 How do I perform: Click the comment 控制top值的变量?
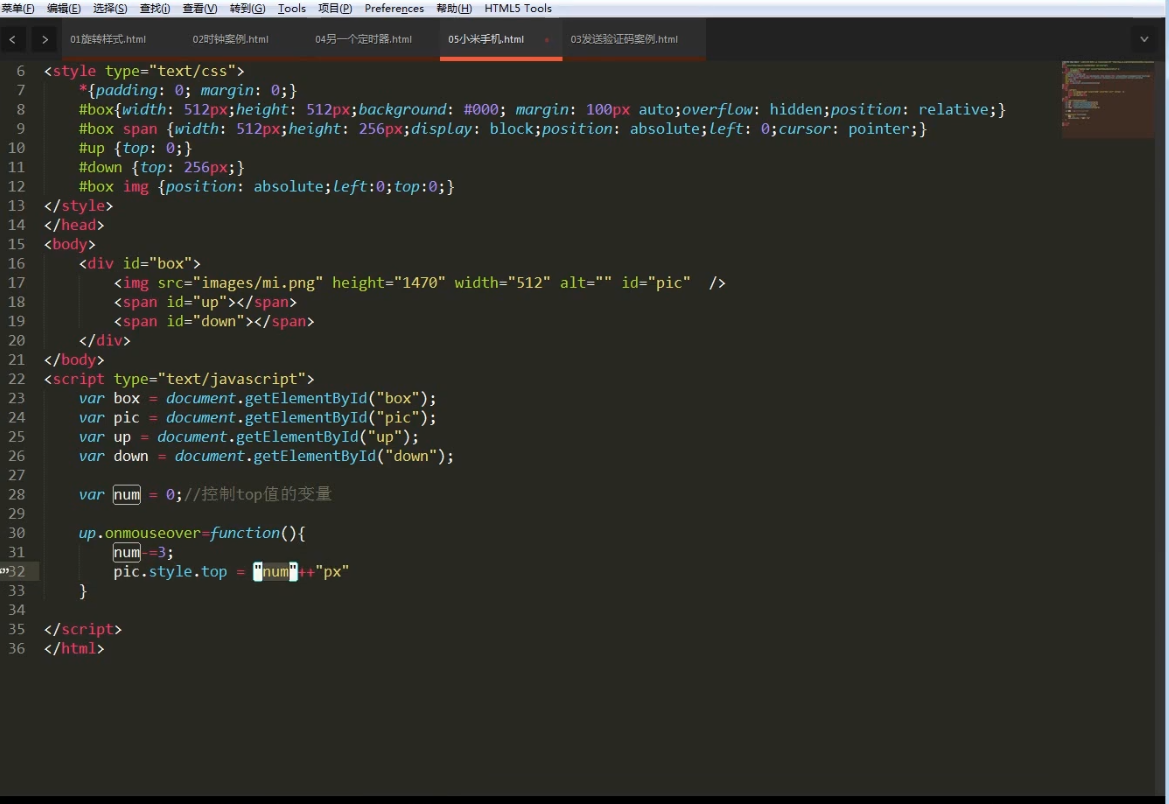coord(257,494)
